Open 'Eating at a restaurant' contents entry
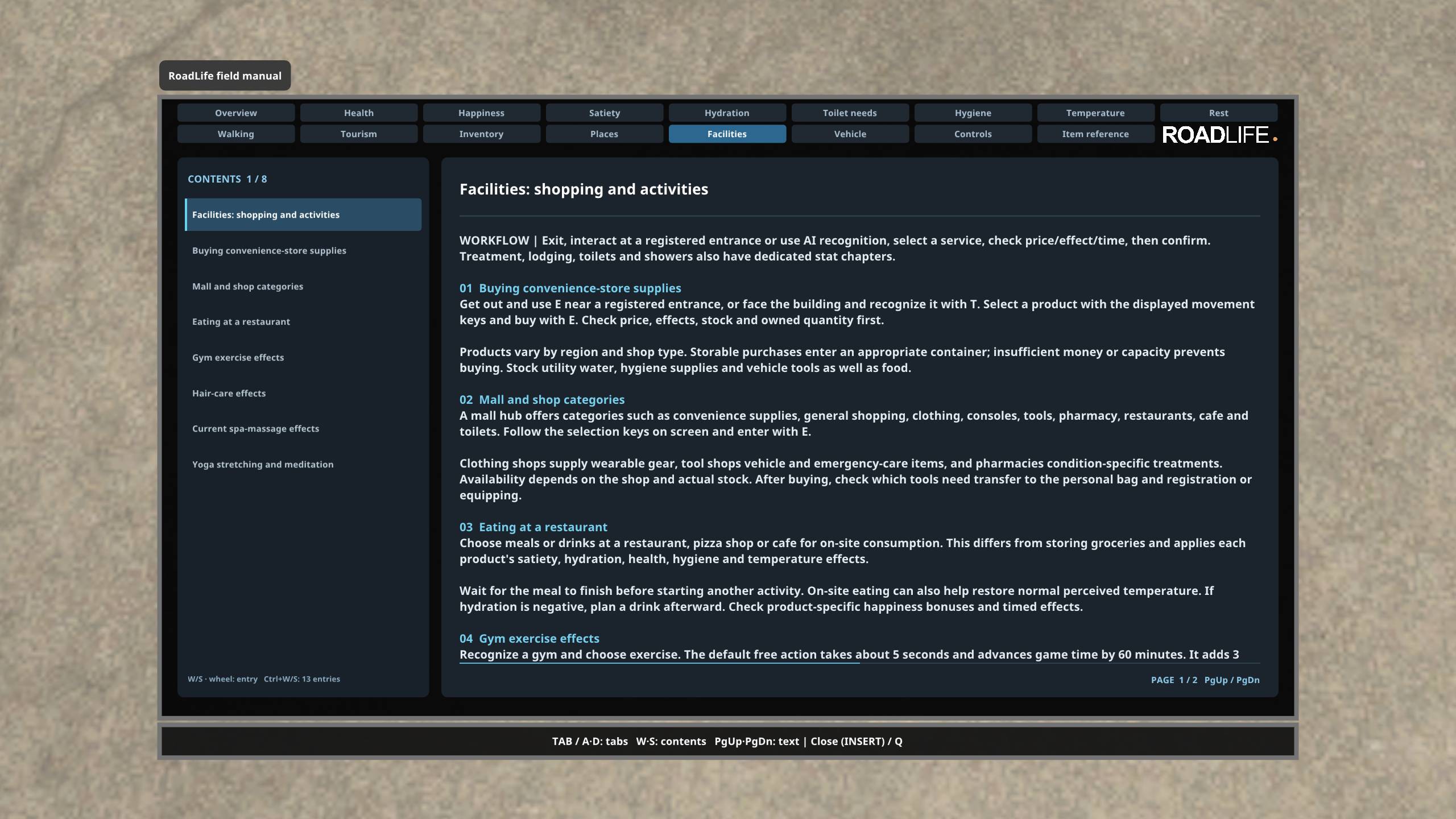 (303, 321)
